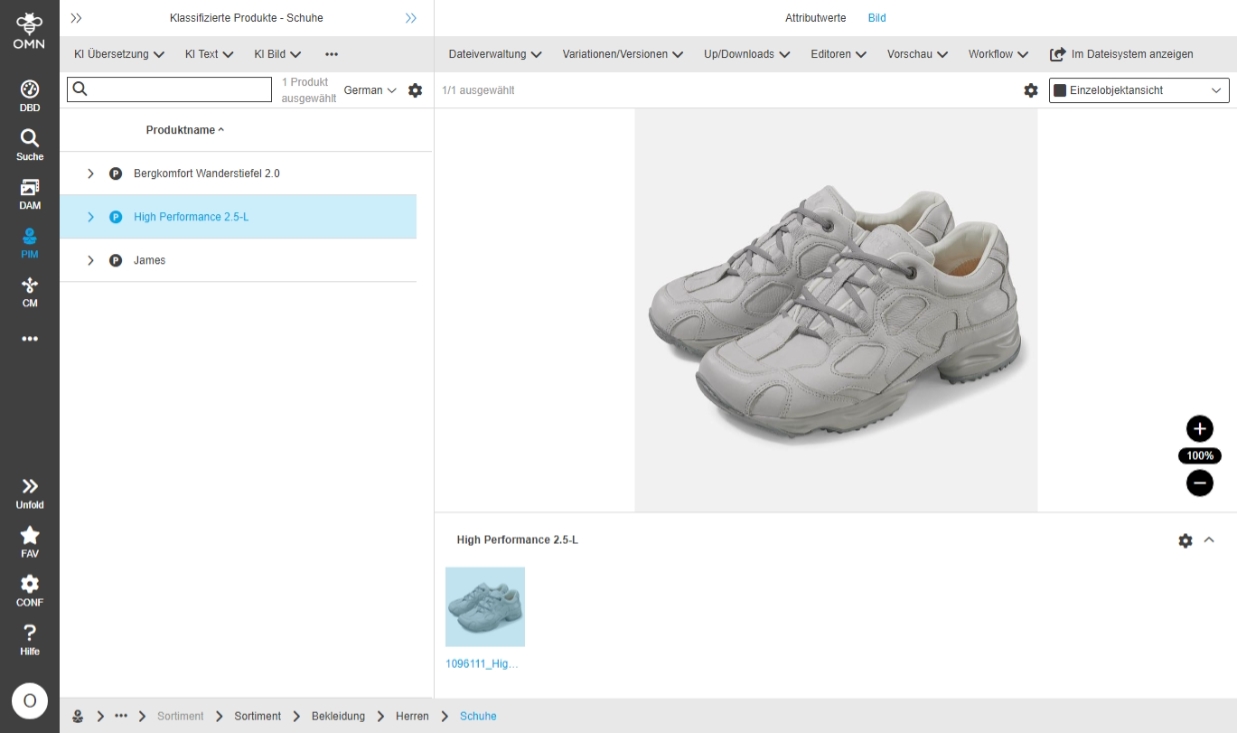Expand High Performance 2.5-L row

point(90,217)
